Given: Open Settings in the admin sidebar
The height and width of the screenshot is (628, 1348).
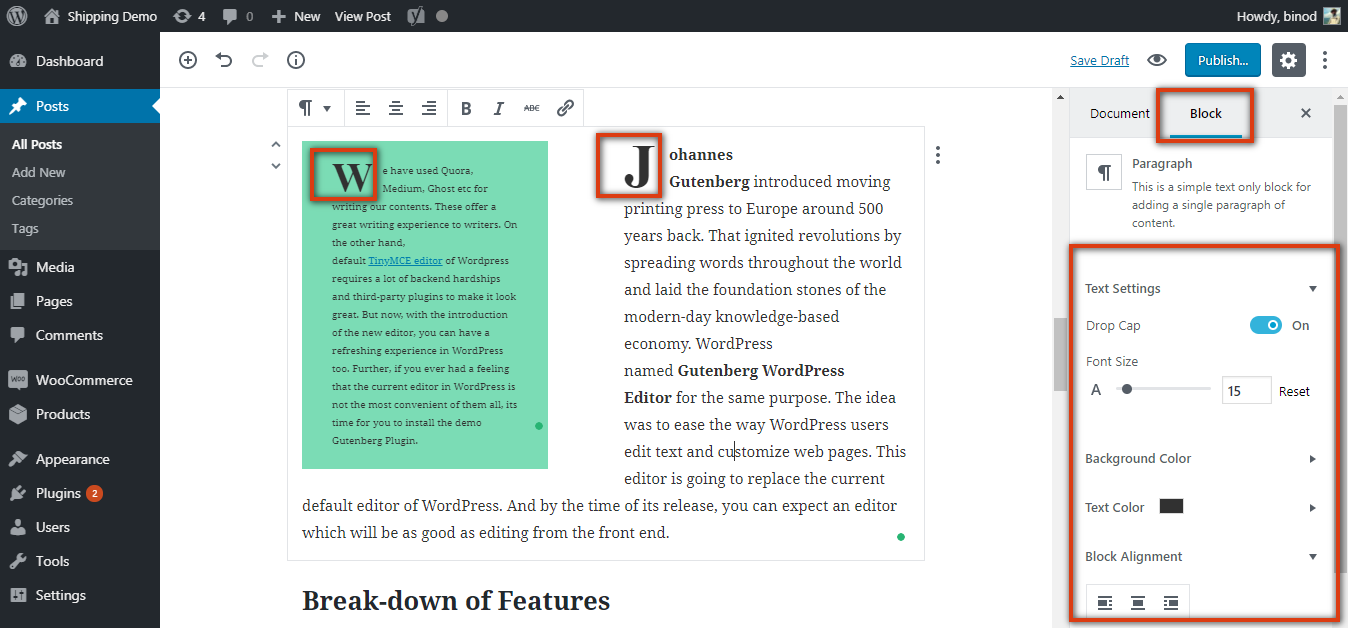Looking at the screenshot, I should (x=80, y=595).
